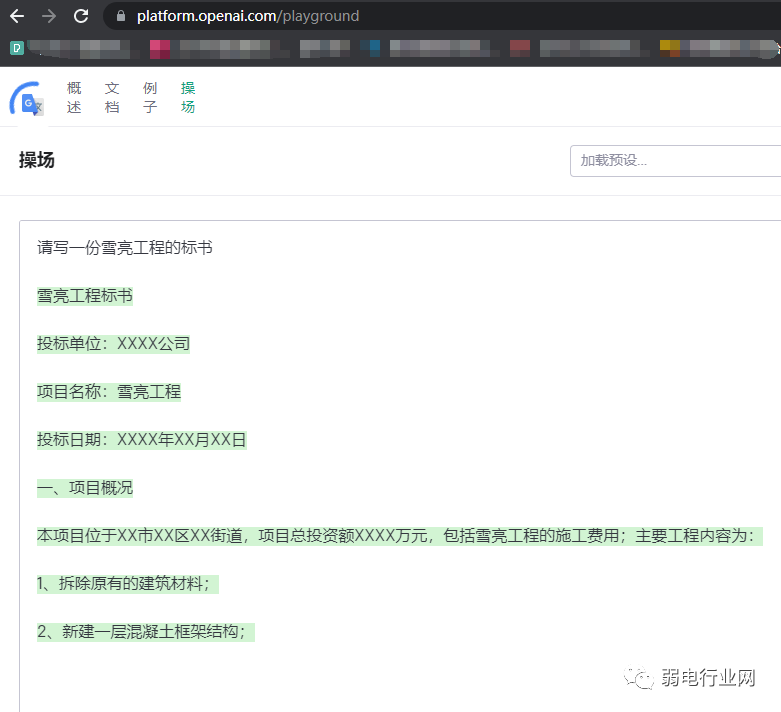Open the pink bookmark favicon
781x712 pixels.
[x=159, y=47]
